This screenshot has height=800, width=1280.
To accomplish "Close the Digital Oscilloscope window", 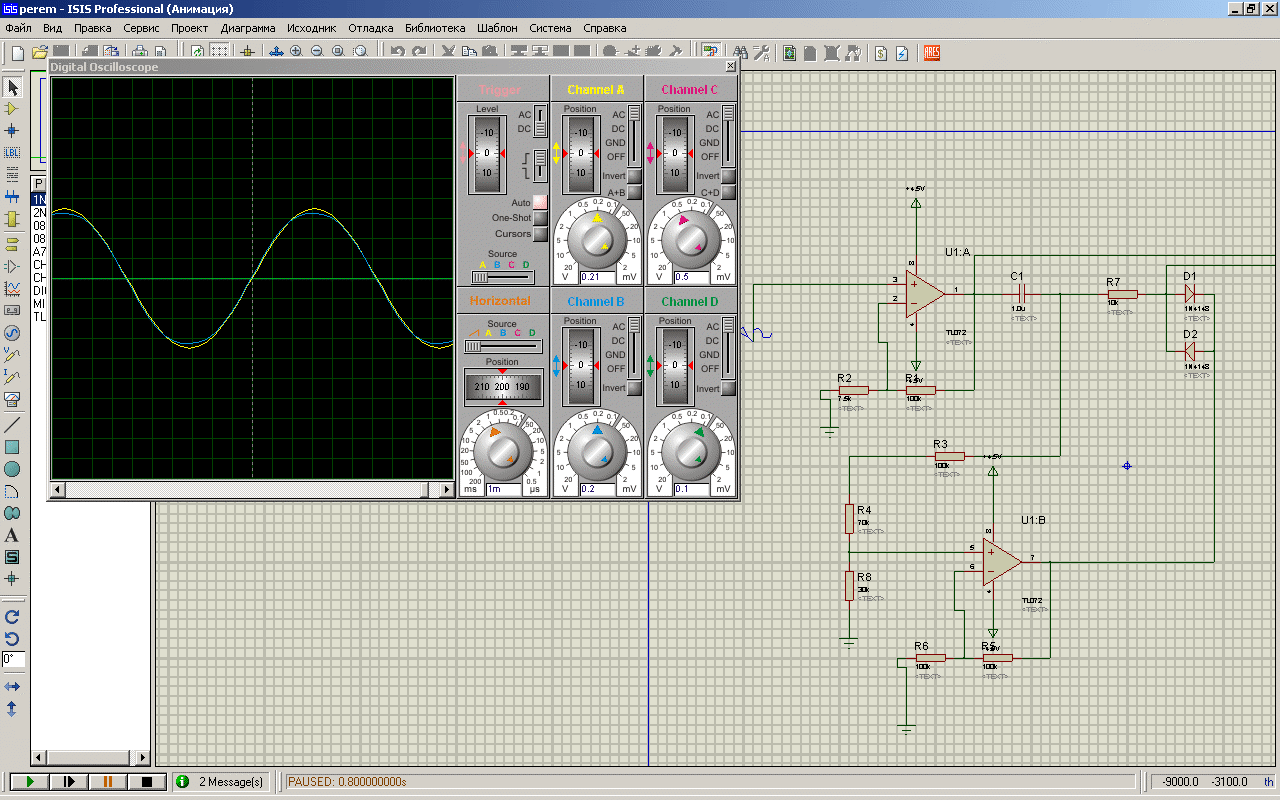I will pyautogui.click(x=730, y=67).
